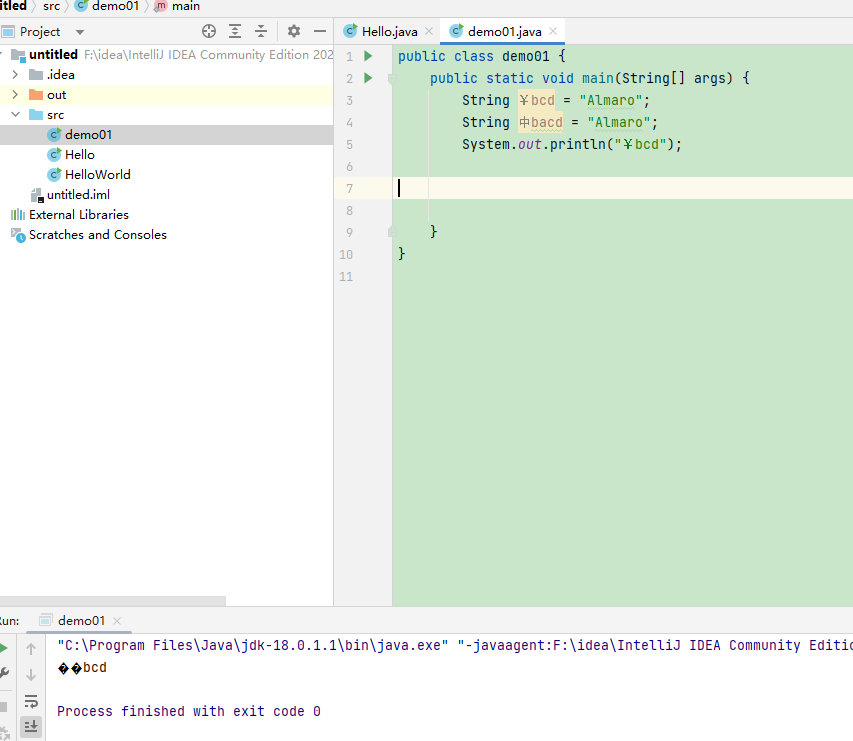Open Project panel settings gear

(294, 32)
